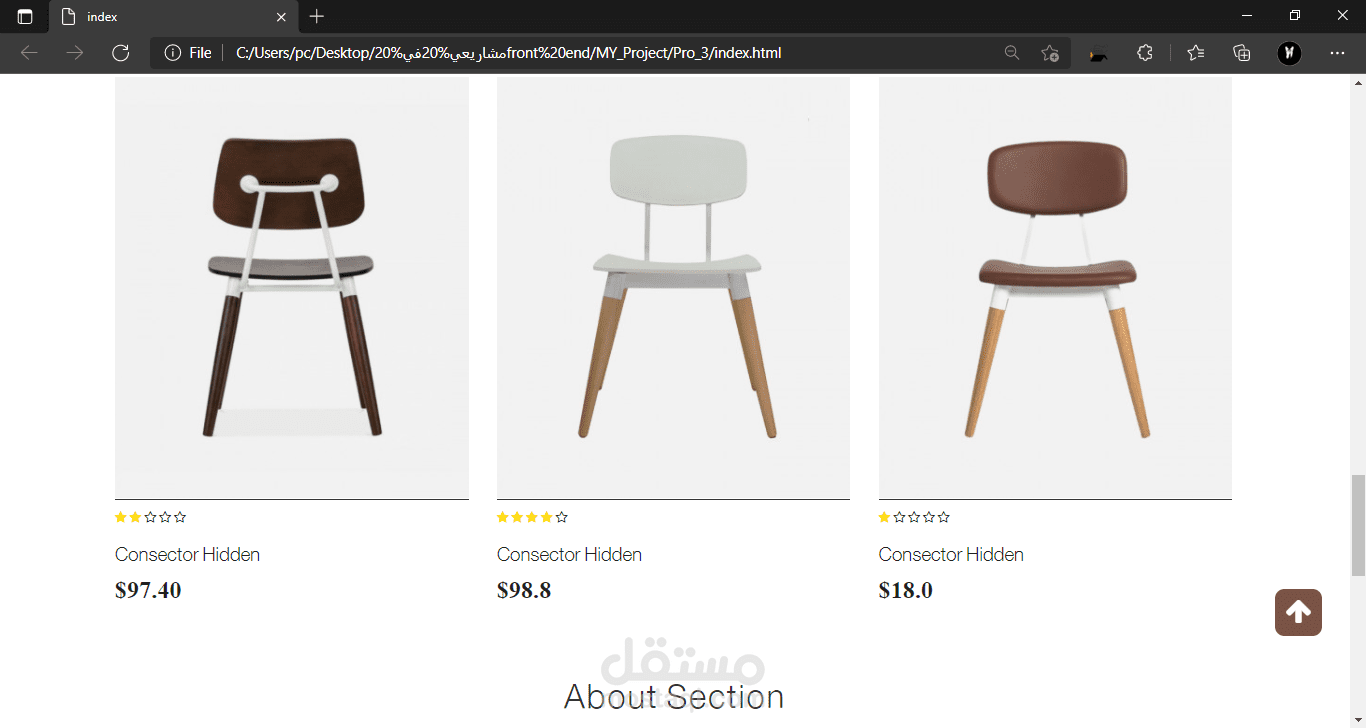The image size is (1366, 728).
Task: Open the browser profile avatar
Action: pos(1289,53)
